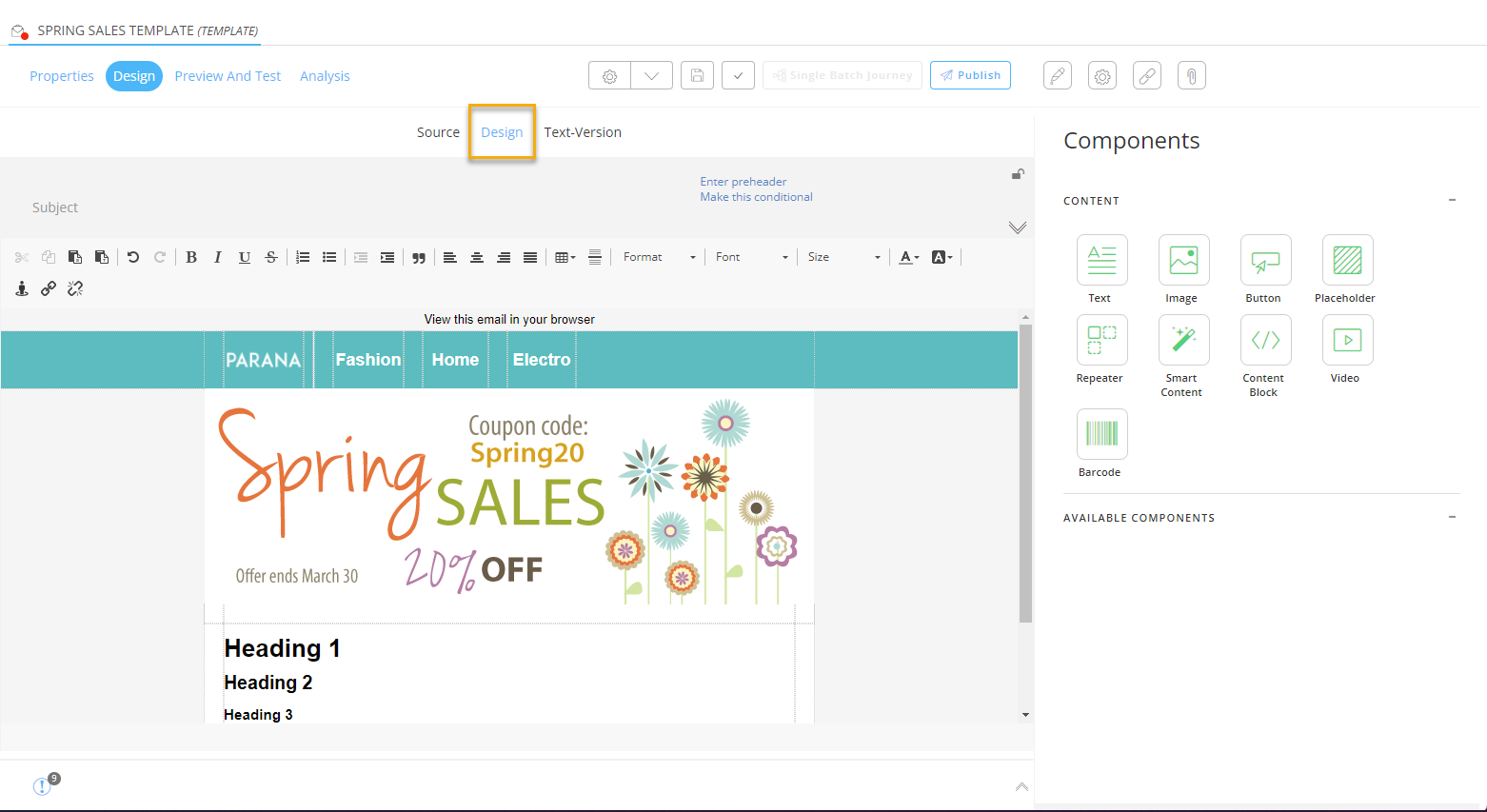Toggle italic text formatting
Screen dimensions: 1487x812
pos(218,258)
